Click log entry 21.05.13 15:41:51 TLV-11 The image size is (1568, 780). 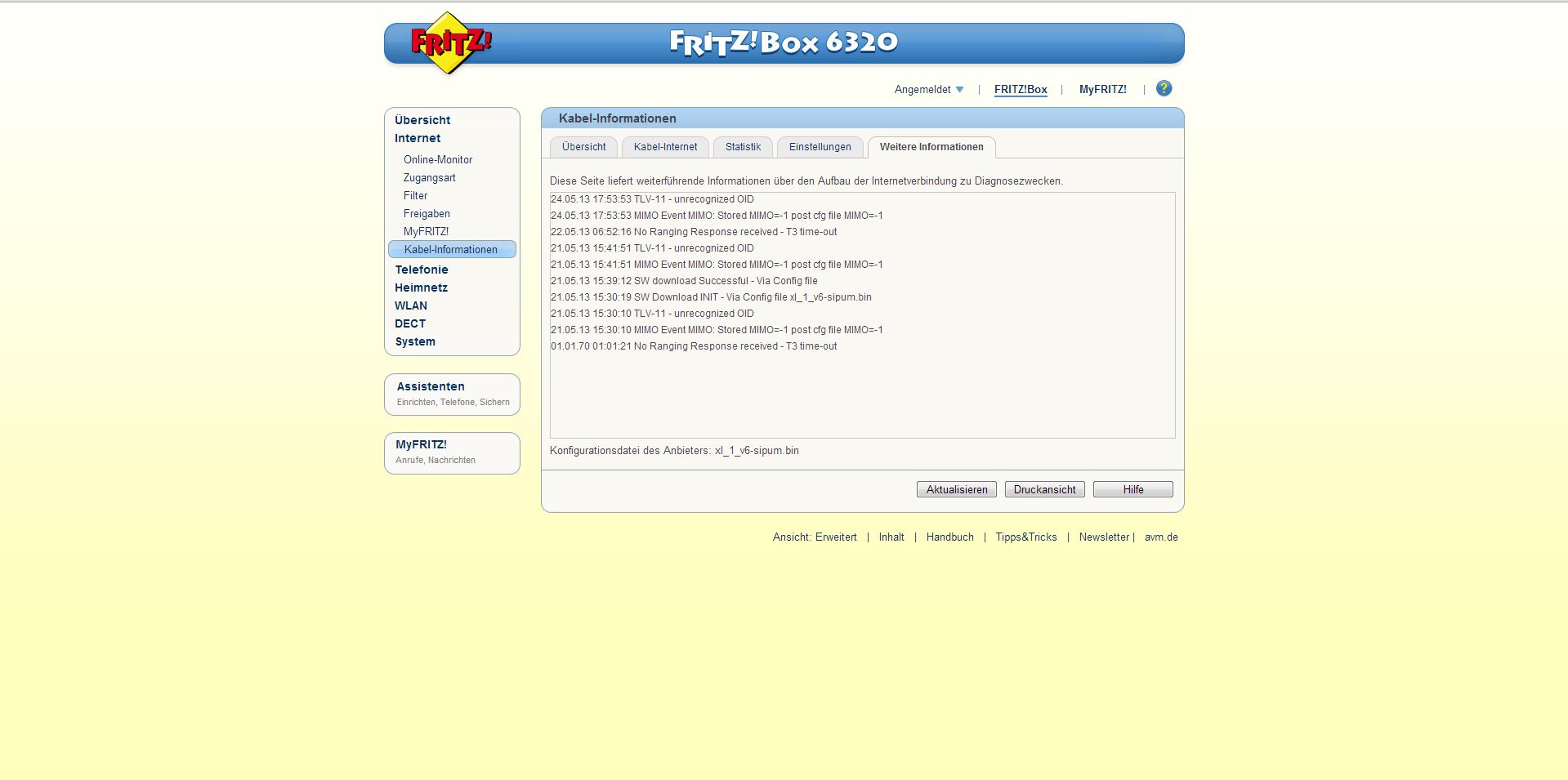click(x=652, y=248)
